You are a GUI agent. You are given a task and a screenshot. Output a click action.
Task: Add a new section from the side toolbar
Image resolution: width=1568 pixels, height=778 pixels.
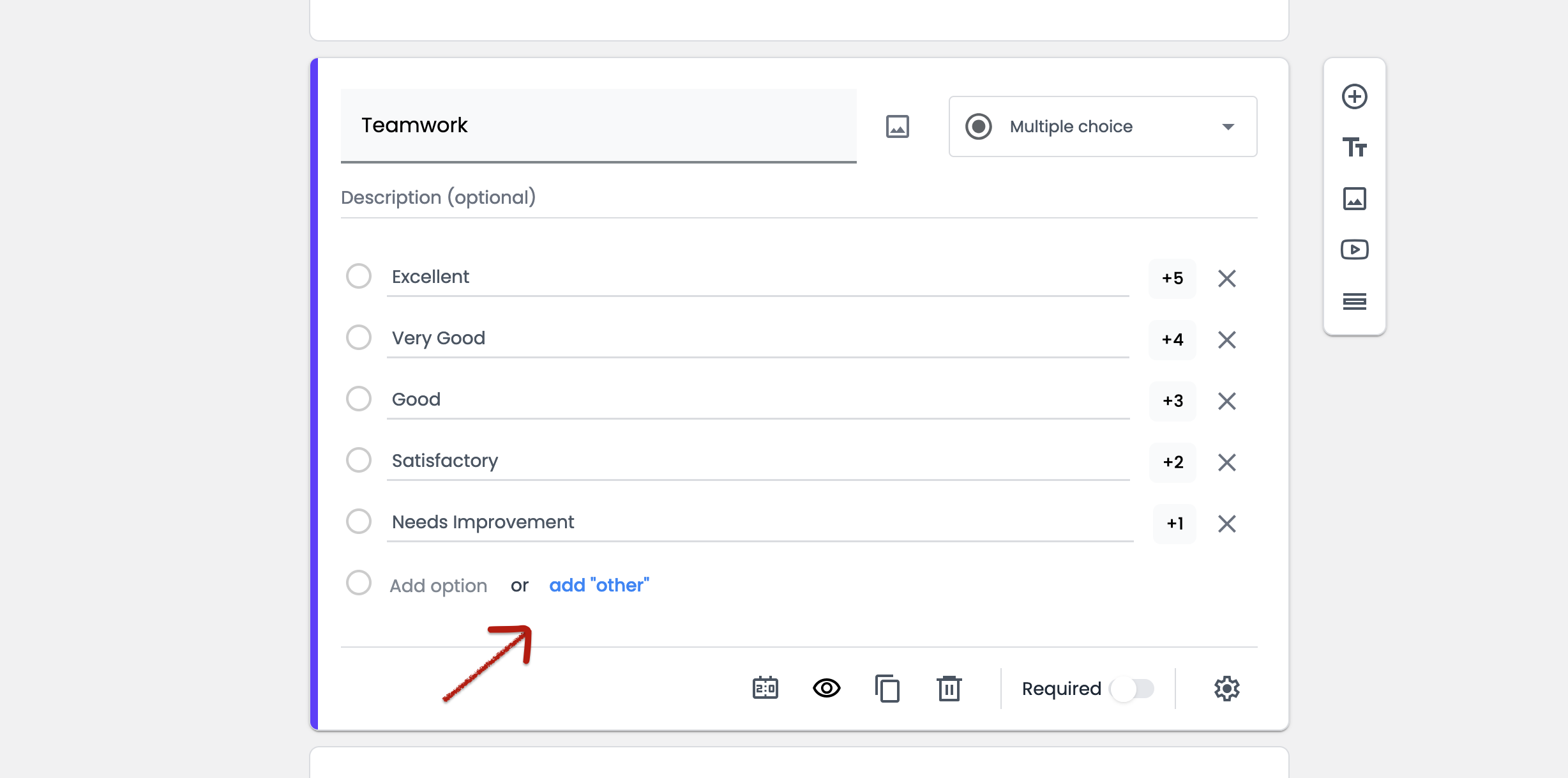click(1354, 301)
